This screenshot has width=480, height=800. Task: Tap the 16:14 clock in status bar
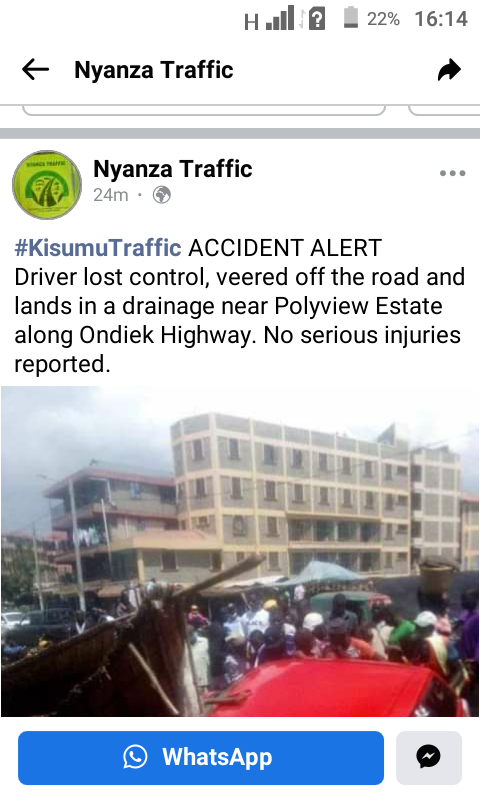click(441, 19)
